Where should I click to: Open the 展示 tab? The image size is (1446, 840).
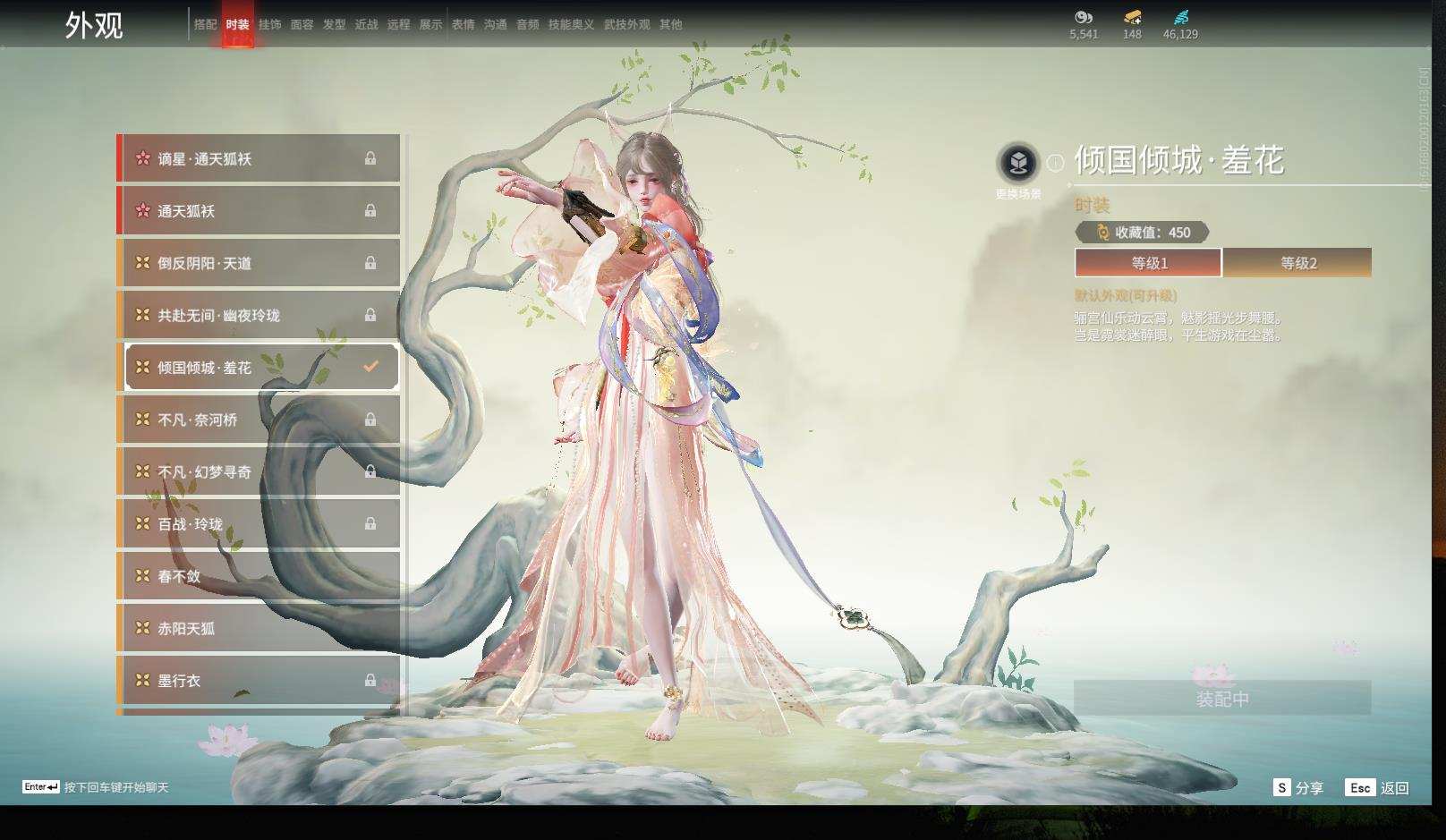pyautogui.click(x=430, y=24)
